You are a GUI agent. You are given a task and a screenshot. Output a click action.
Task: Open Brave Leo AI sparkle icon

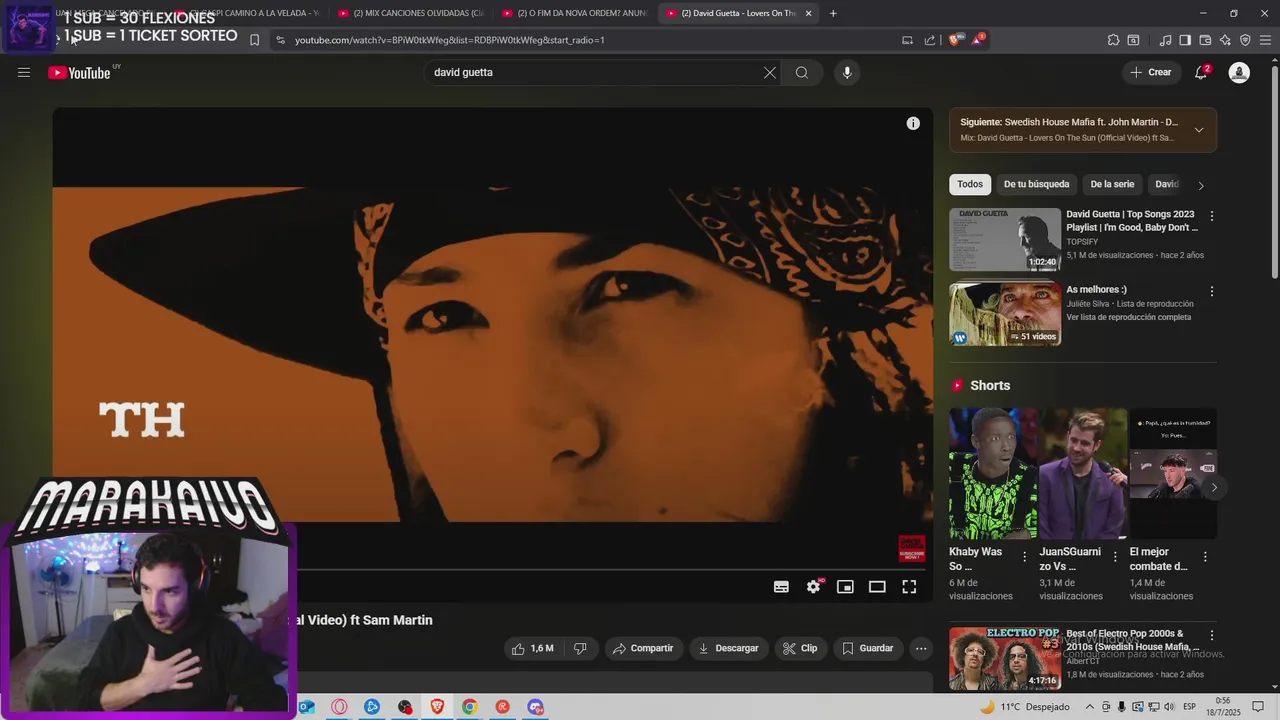coord(1225,40)
